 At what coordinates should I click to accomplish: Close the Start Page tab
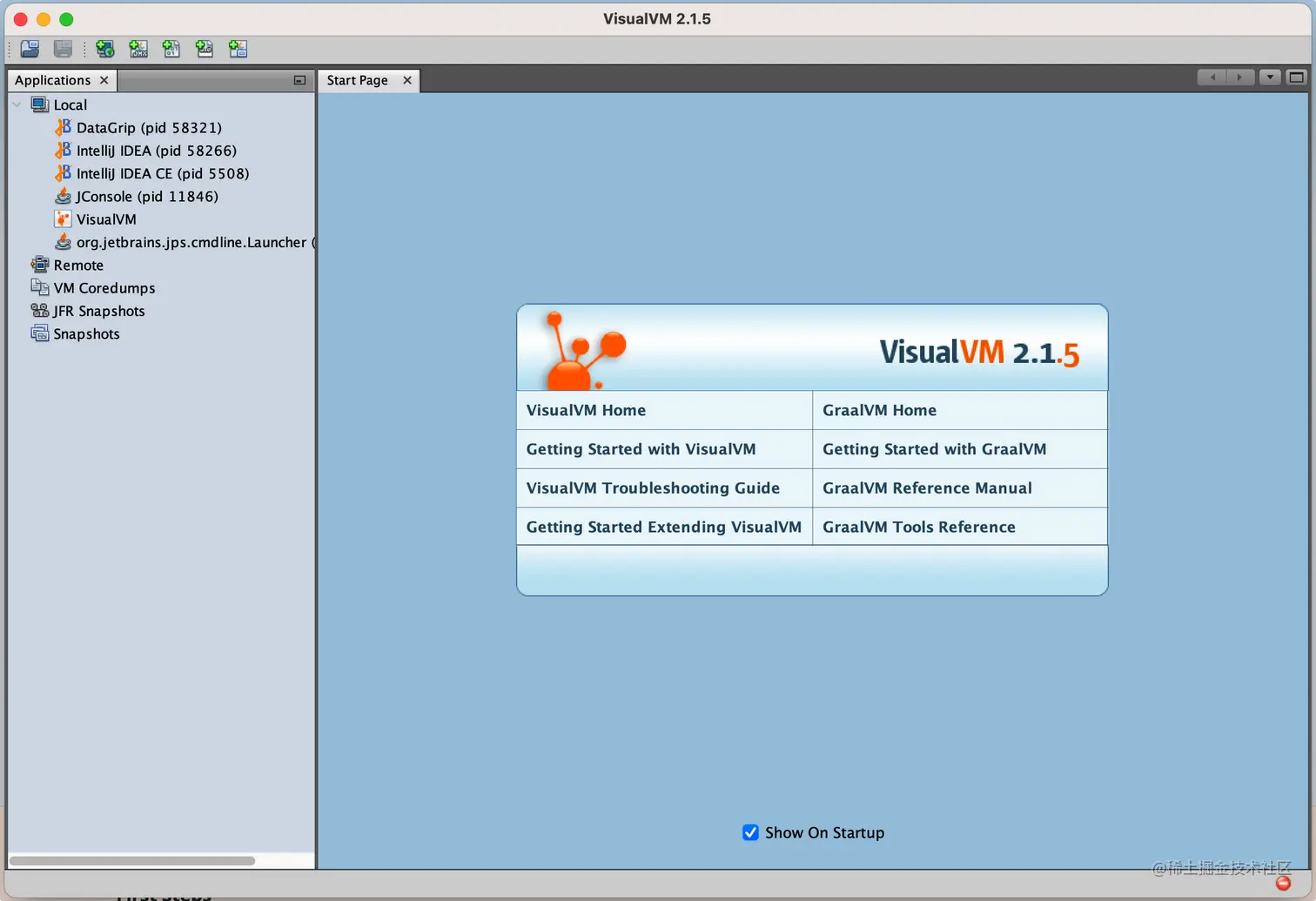[407, 80]
